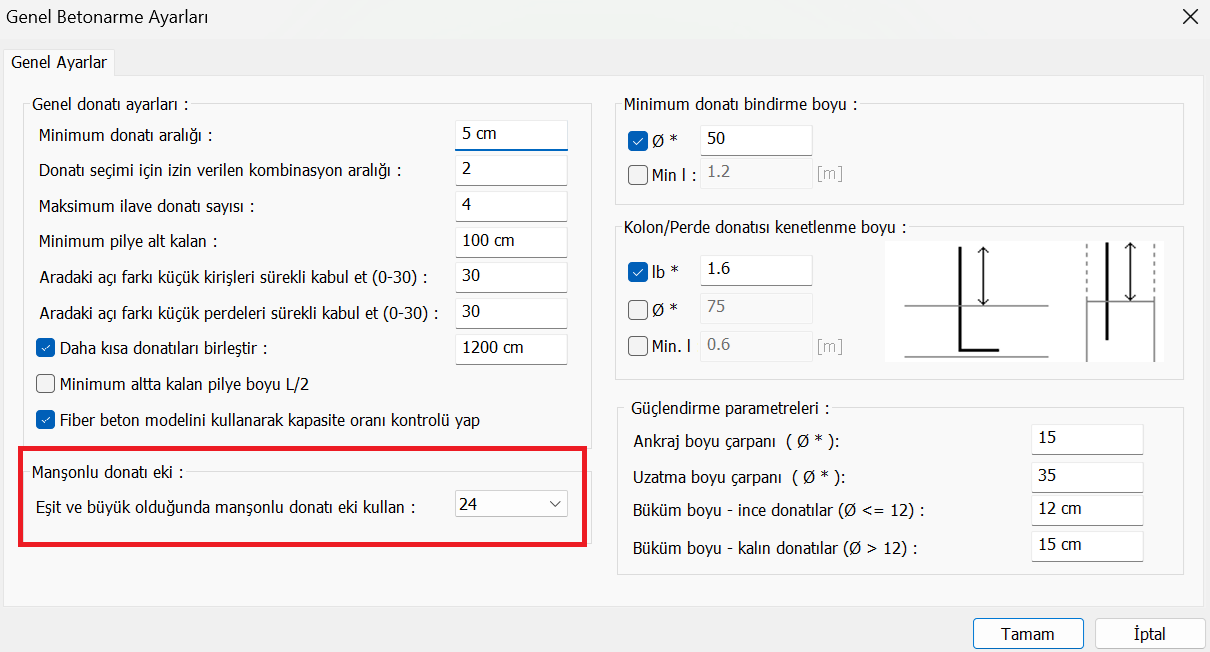Click the İptal button
1210x652 pixels.
[x=1149, y=634]
